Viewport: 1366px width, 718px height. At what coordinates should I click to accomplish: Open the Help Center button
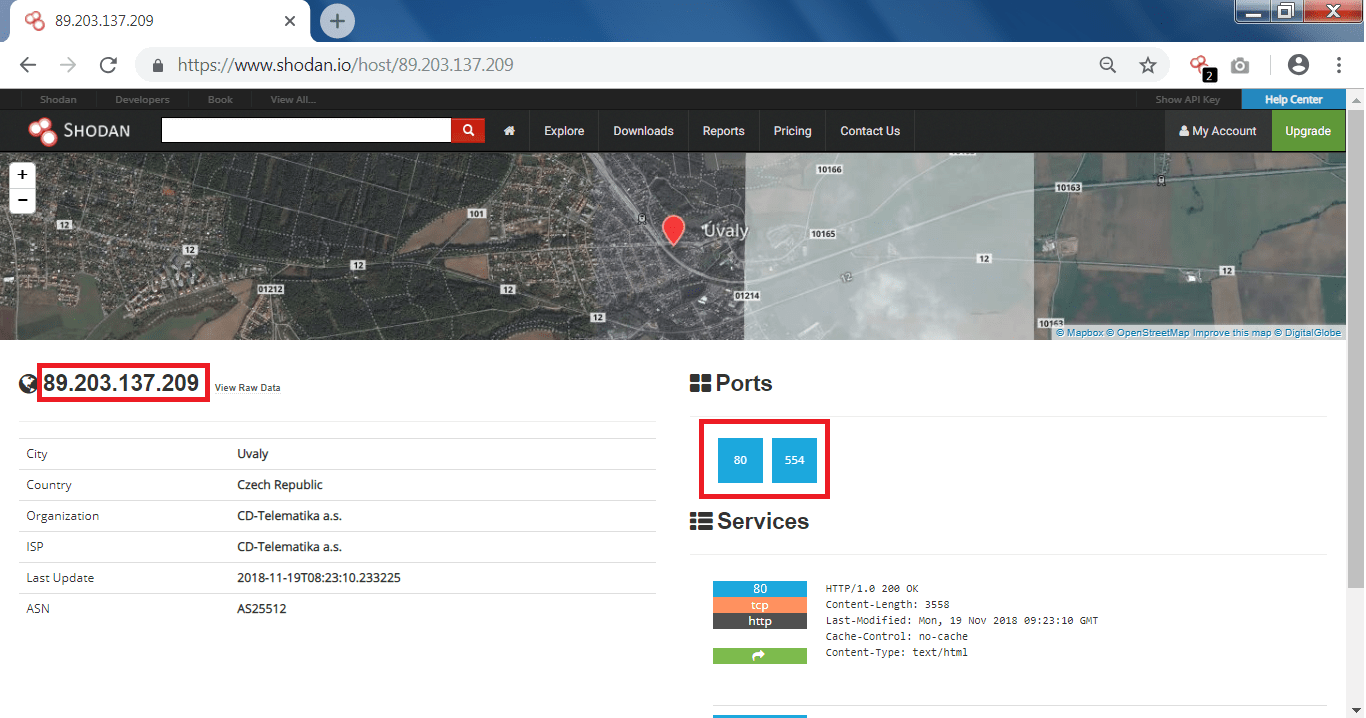[x=1293, y=100]
